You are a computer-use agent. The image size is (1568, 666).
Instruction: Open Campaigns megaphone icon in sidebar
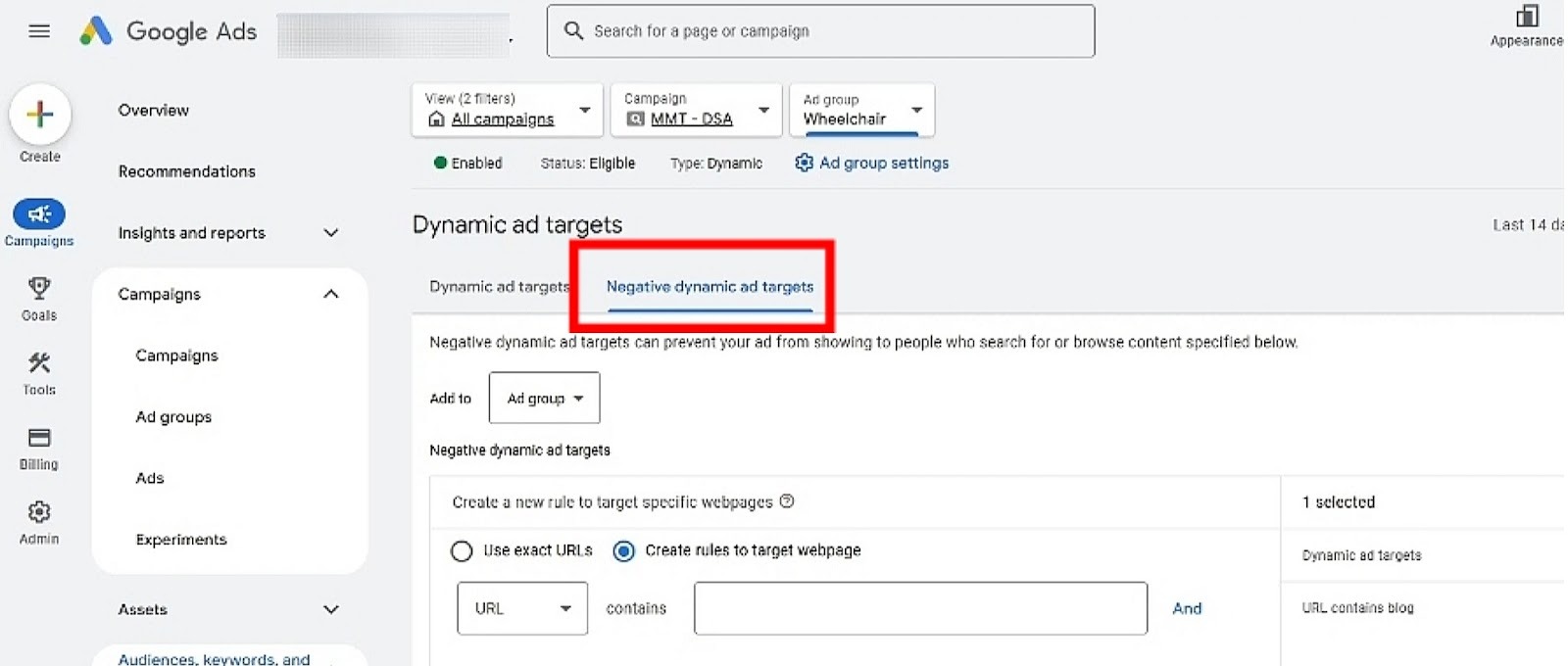click(39, 214)
